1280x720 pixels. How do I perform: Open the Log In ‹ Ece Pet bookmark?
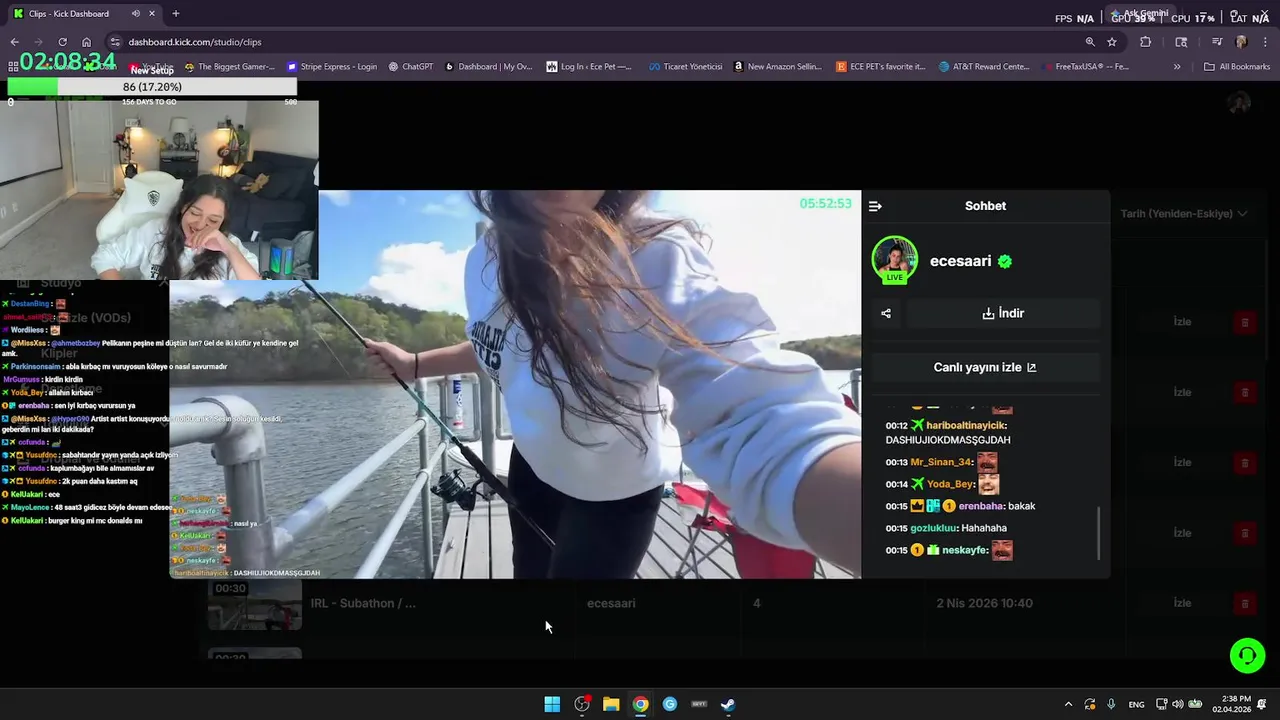pyautogui.click(x=589, y=67)
